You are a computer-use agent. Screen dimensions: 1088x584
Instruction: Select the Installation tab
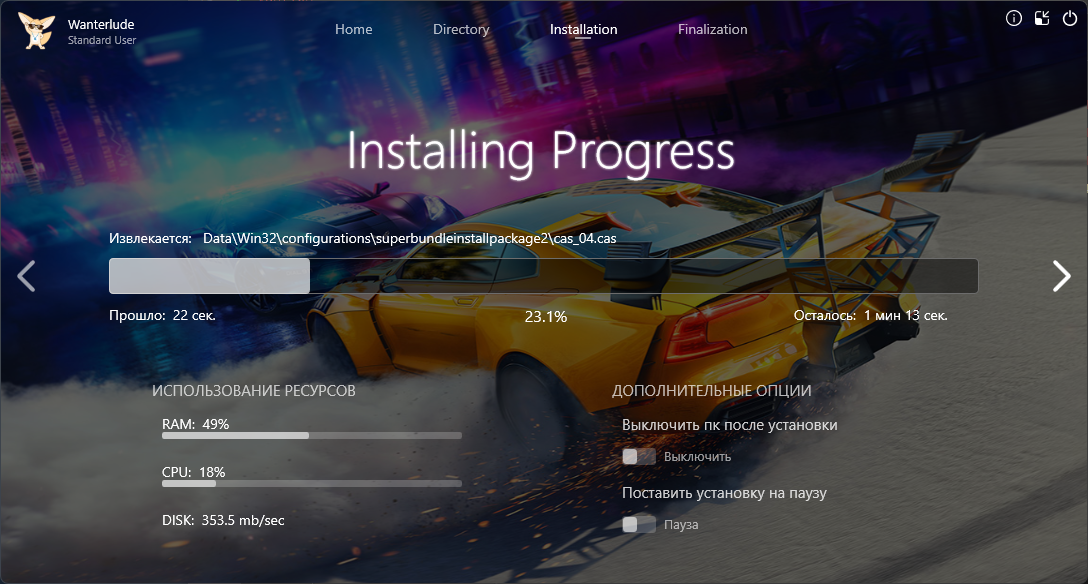pos(583,30)
